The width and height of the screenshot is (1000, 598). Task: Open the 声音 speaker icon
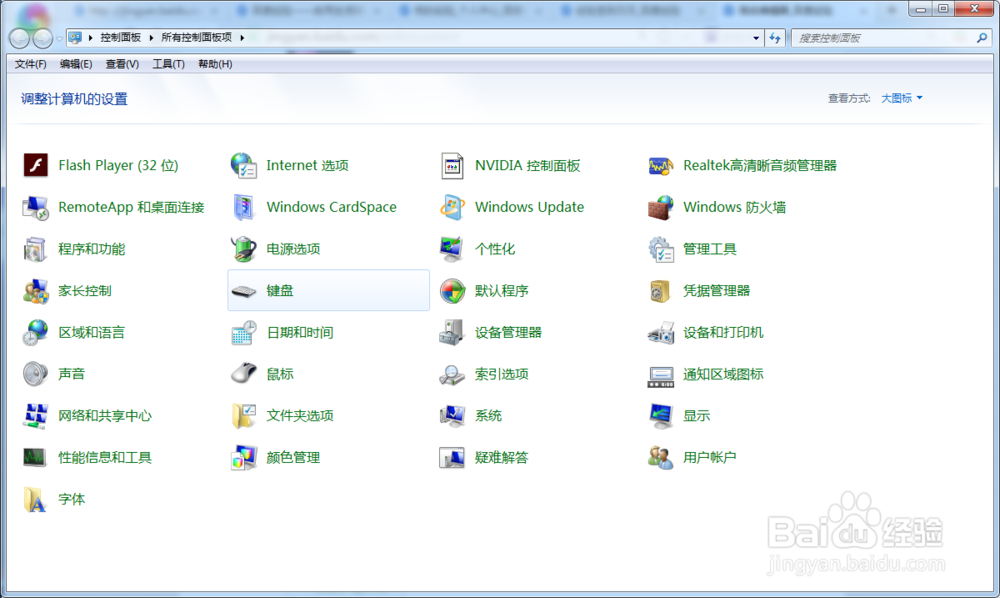36,374
